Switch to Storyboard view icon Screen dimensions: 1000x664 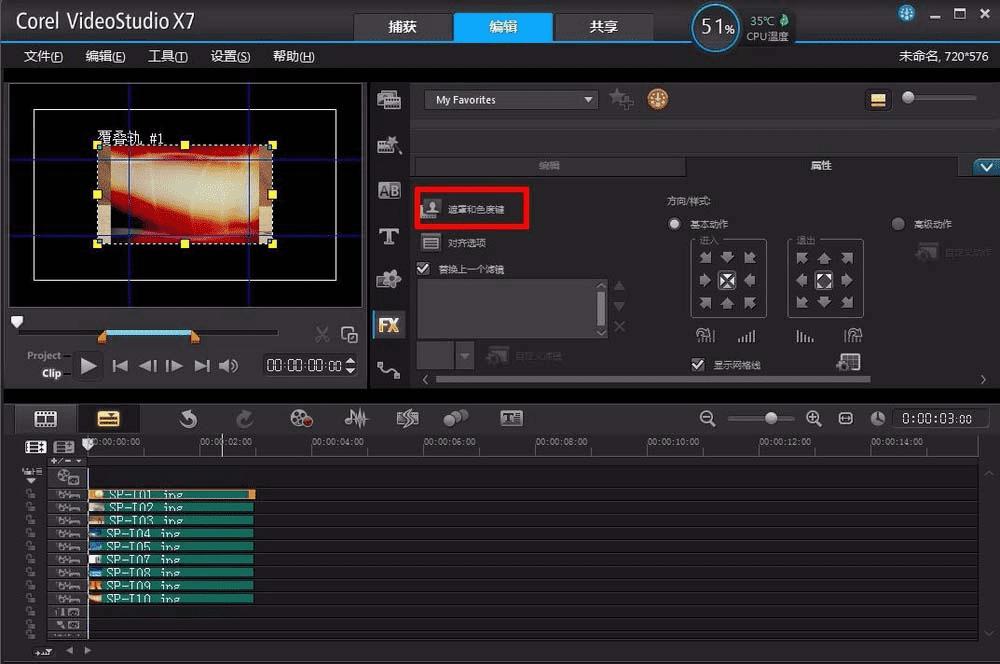tap(46, 419)
